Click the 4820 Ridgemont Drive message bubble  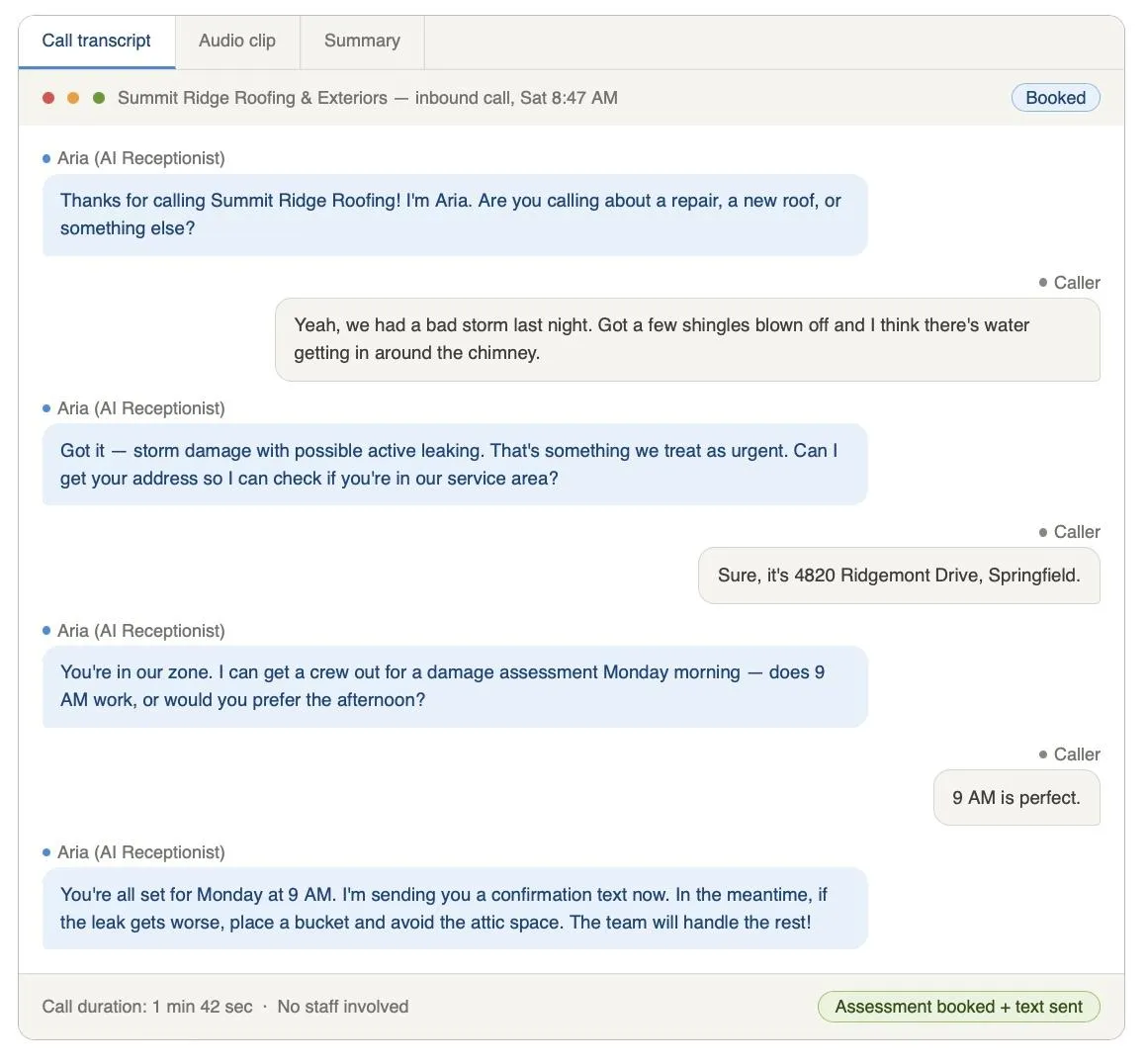pyautogui.click(x=899, y=575)
